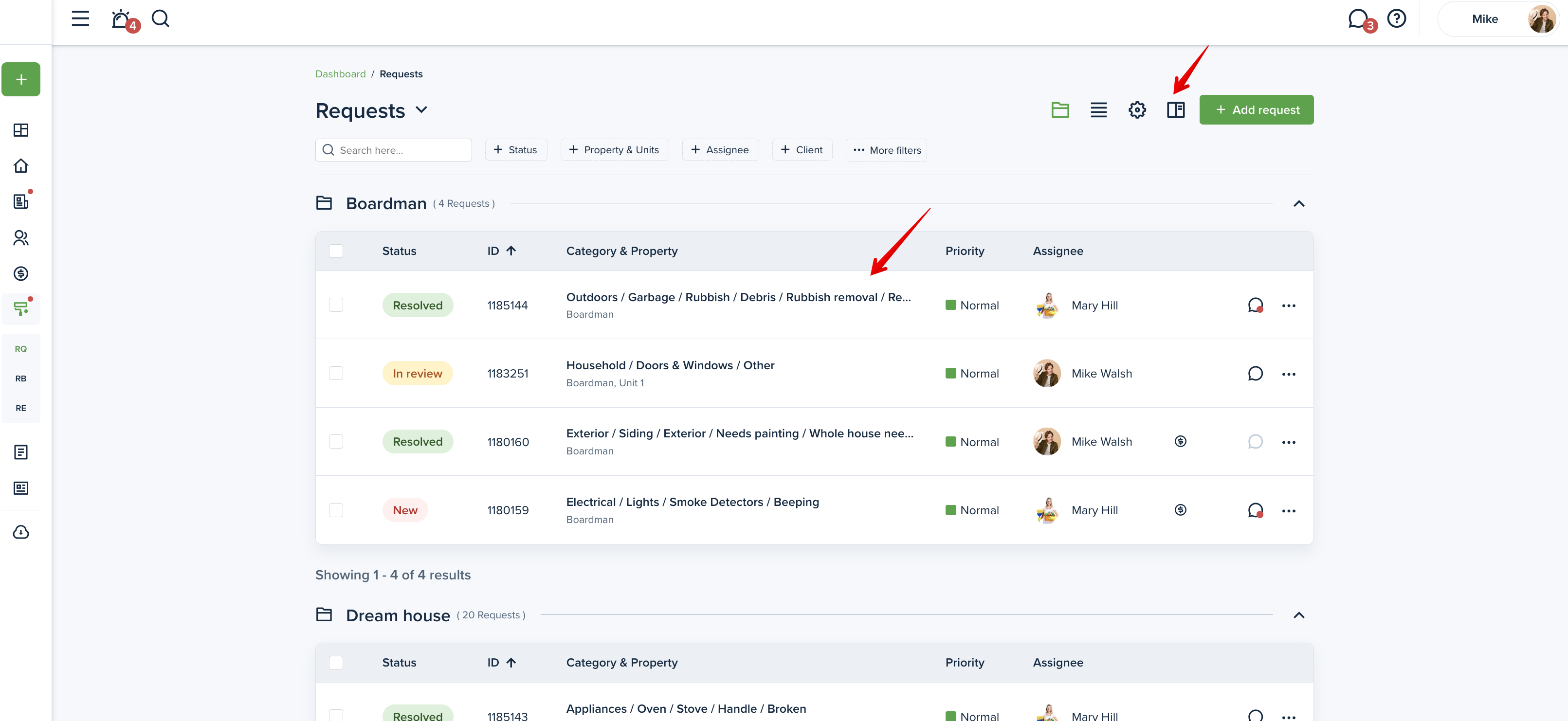Open the Requests title dropdown
This screenshot has height=721, width=1568.
[x=421, y=110]
